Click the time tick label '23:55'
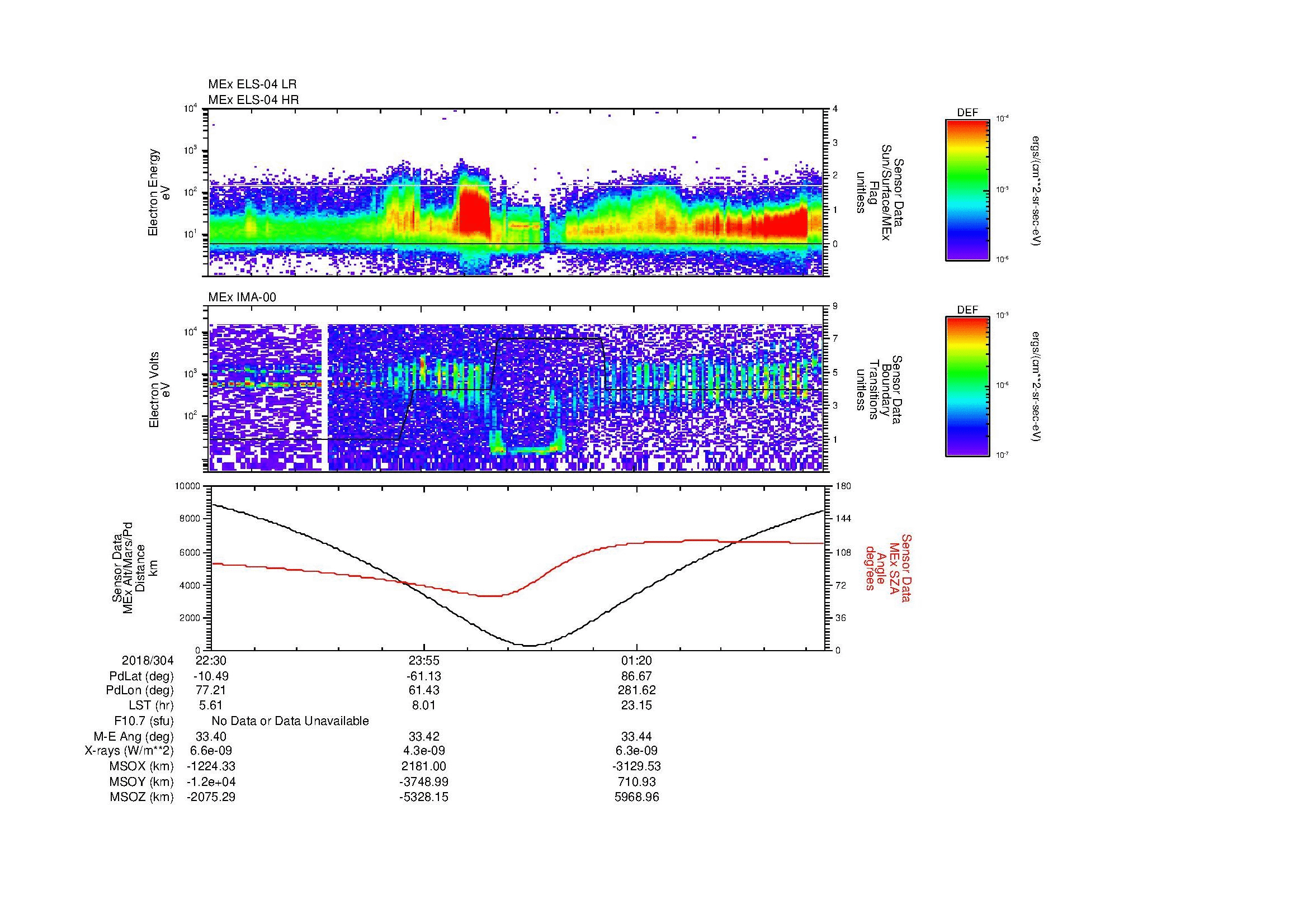Screen dimensions: 1308x924 tap(423, 660)
